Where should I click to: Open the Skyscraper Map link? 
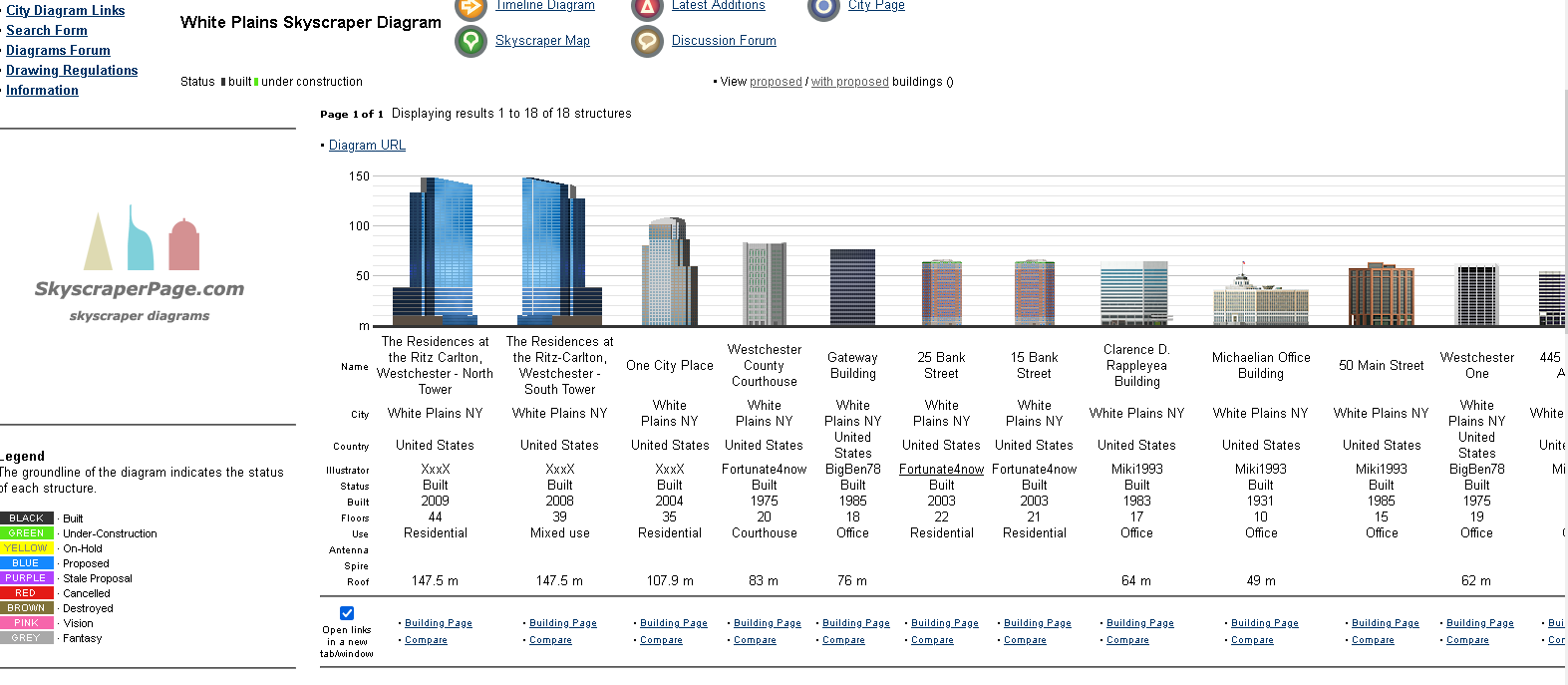click(x=542, y=41)
